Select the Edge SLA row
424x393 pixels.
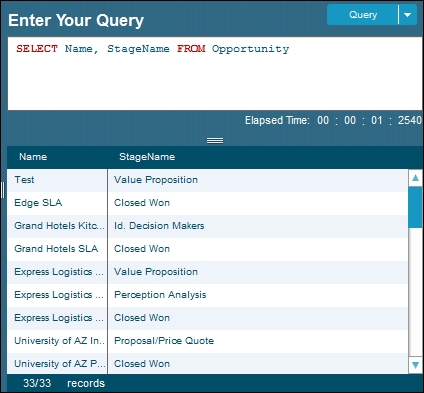[207, 203]
